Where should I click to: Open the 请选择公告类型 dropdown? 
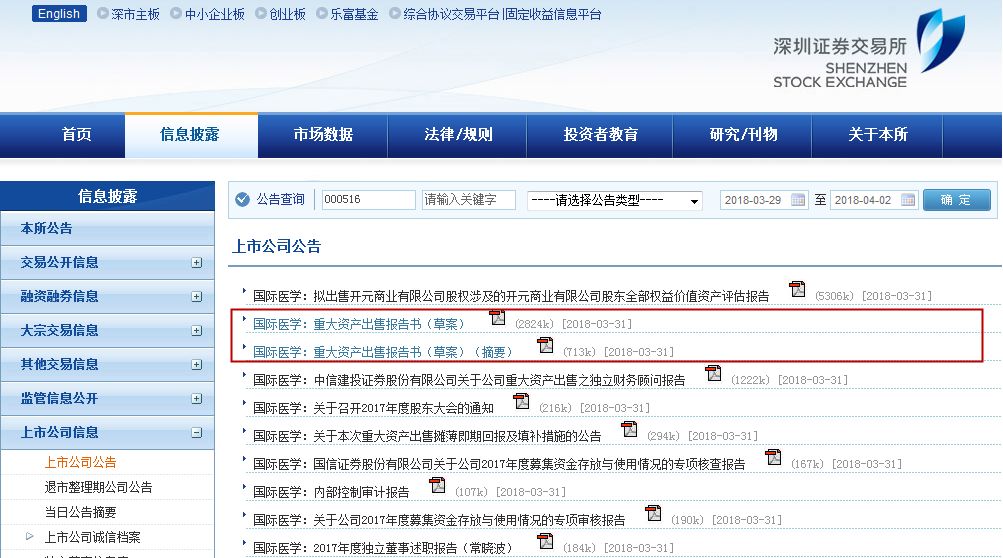[x=615, y=200]
